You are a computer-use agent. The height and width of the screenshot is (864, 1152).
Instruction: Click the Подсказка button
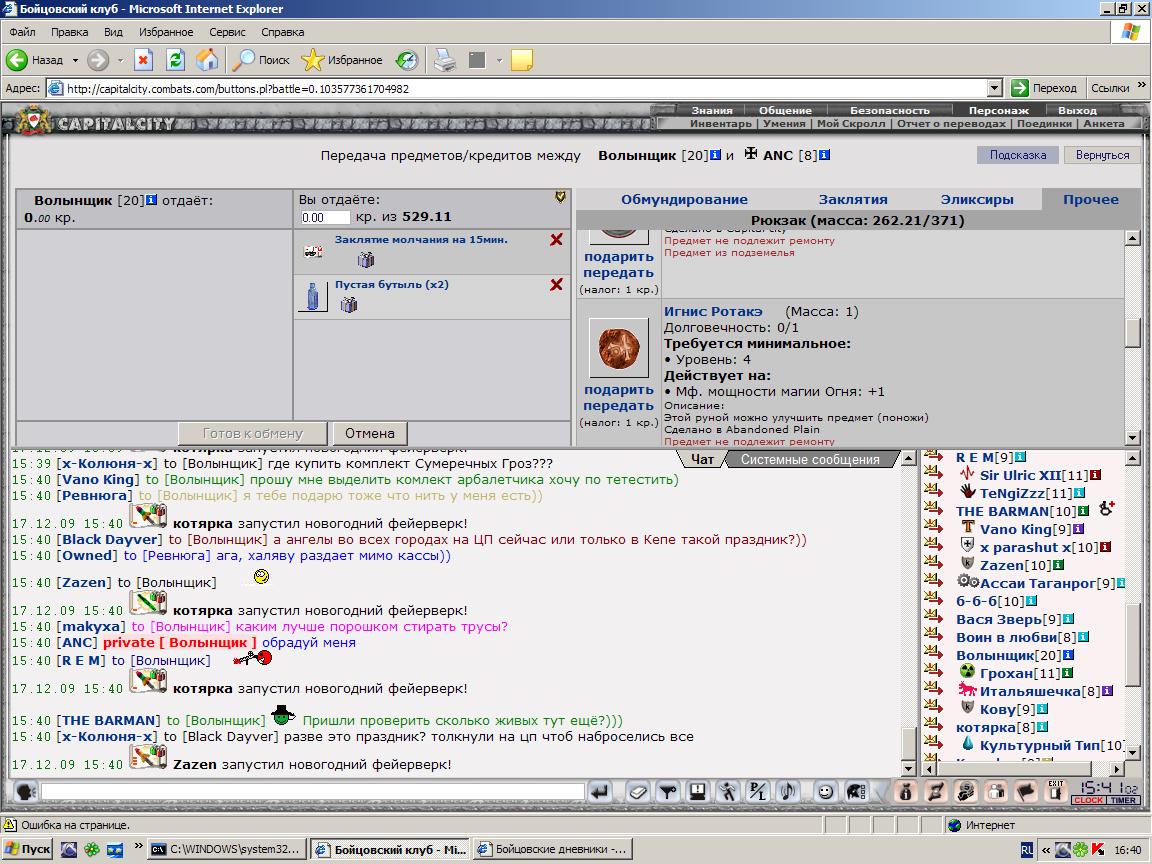click(1018, 155)
